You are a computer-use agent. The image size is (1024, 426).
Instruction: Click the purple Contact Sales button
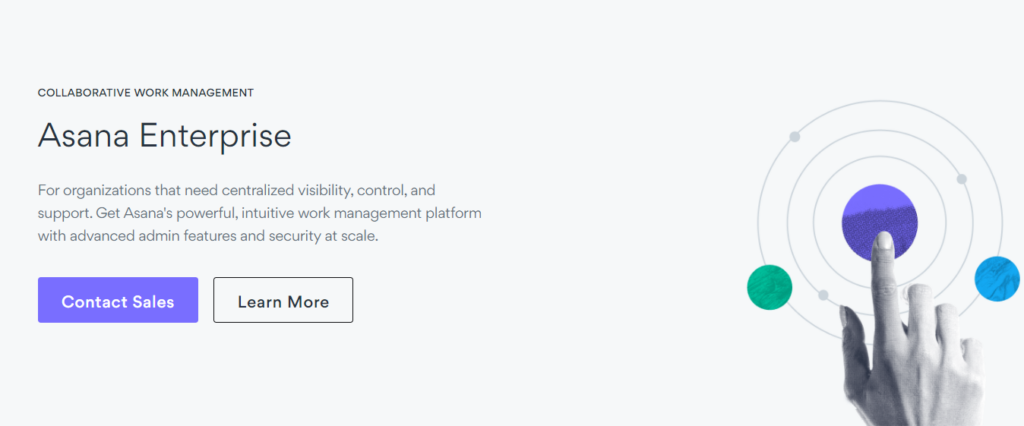118,300
